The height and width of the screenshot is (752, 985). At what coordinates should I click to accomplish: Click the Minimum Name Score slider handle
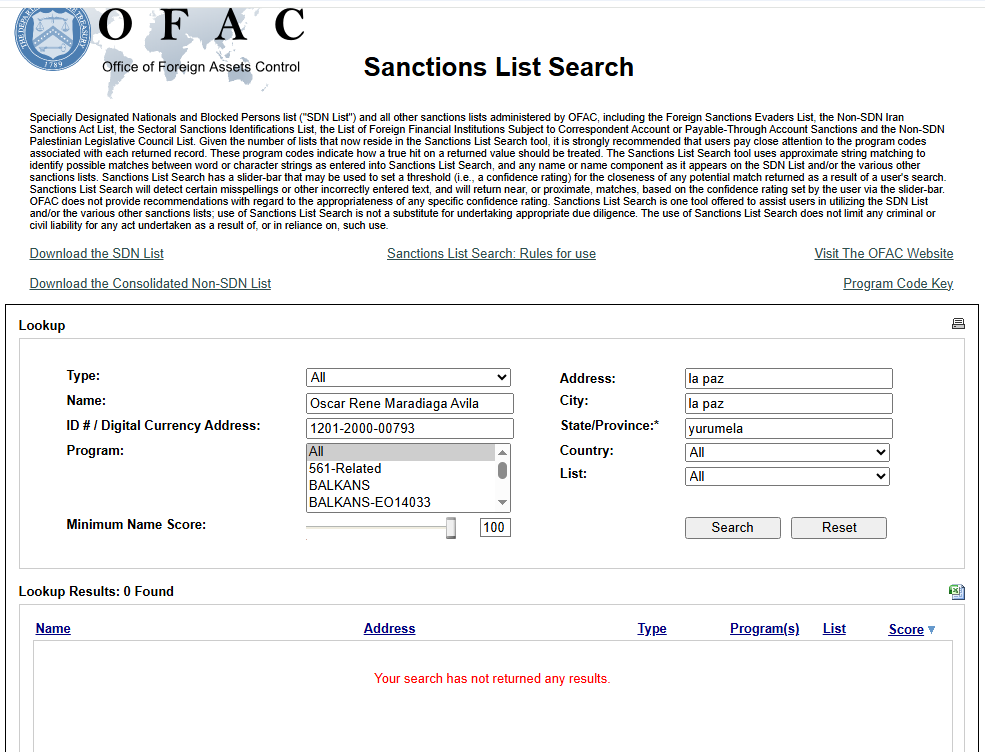coord(451,528)
